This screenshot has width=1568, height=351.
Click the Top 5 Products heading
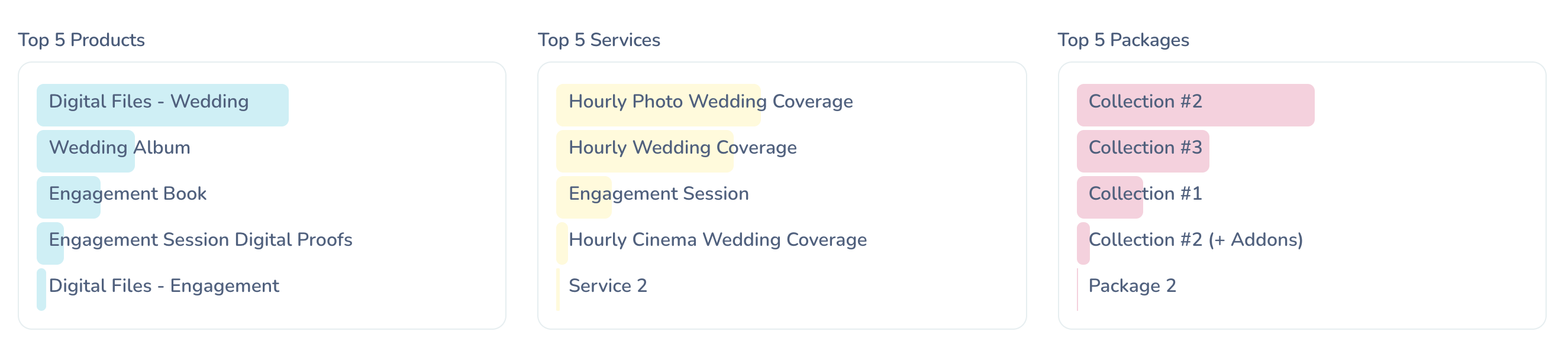[x=82, y=40]
